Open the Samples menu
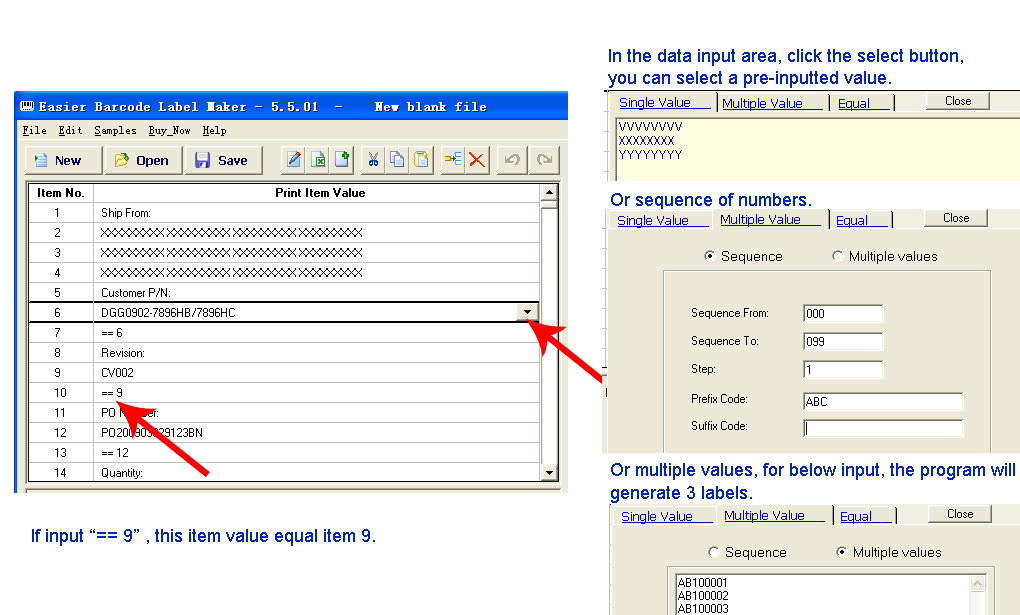 (115, 130)
